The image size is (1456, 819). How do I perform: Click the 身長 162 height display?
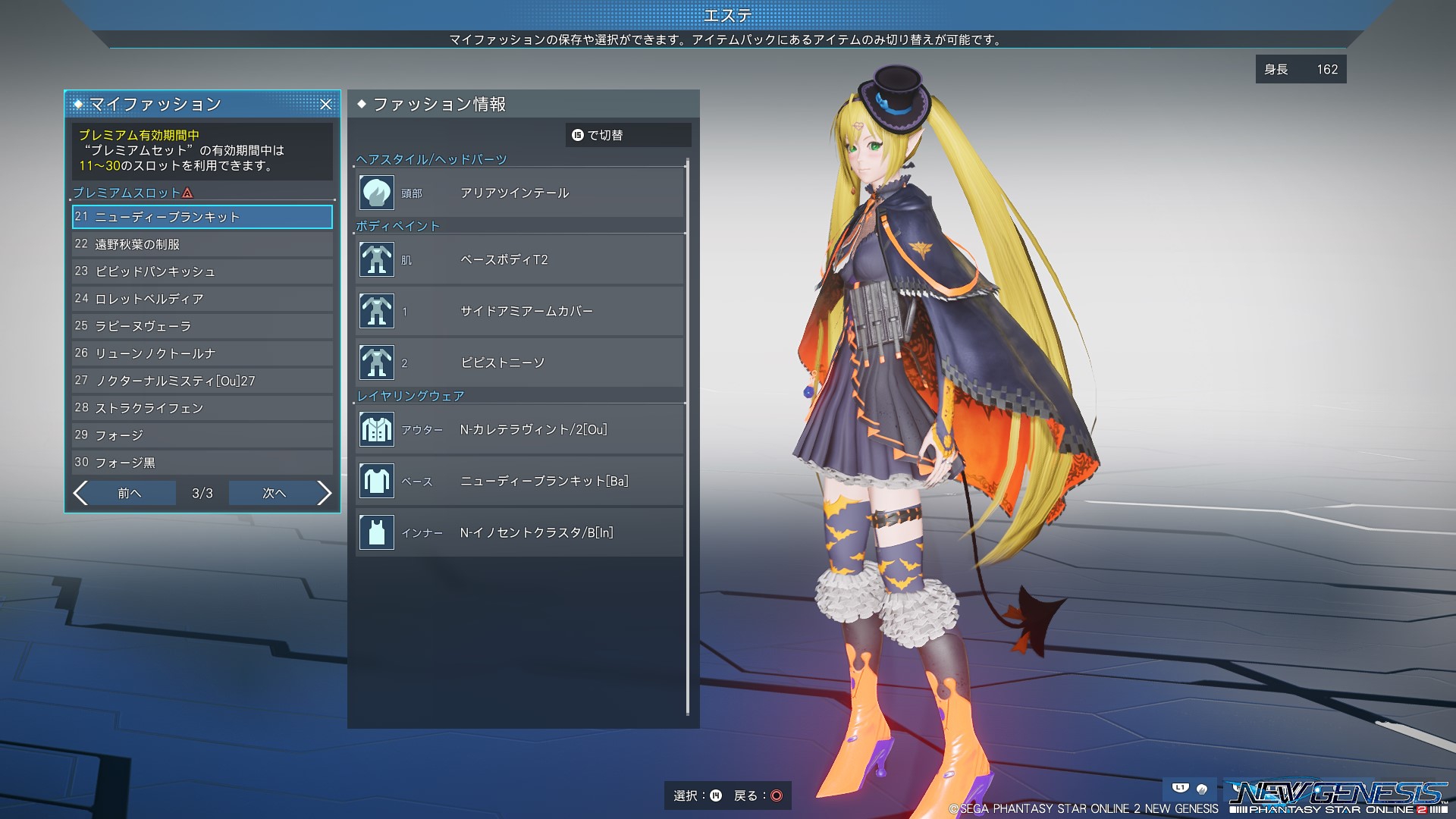1301,69
